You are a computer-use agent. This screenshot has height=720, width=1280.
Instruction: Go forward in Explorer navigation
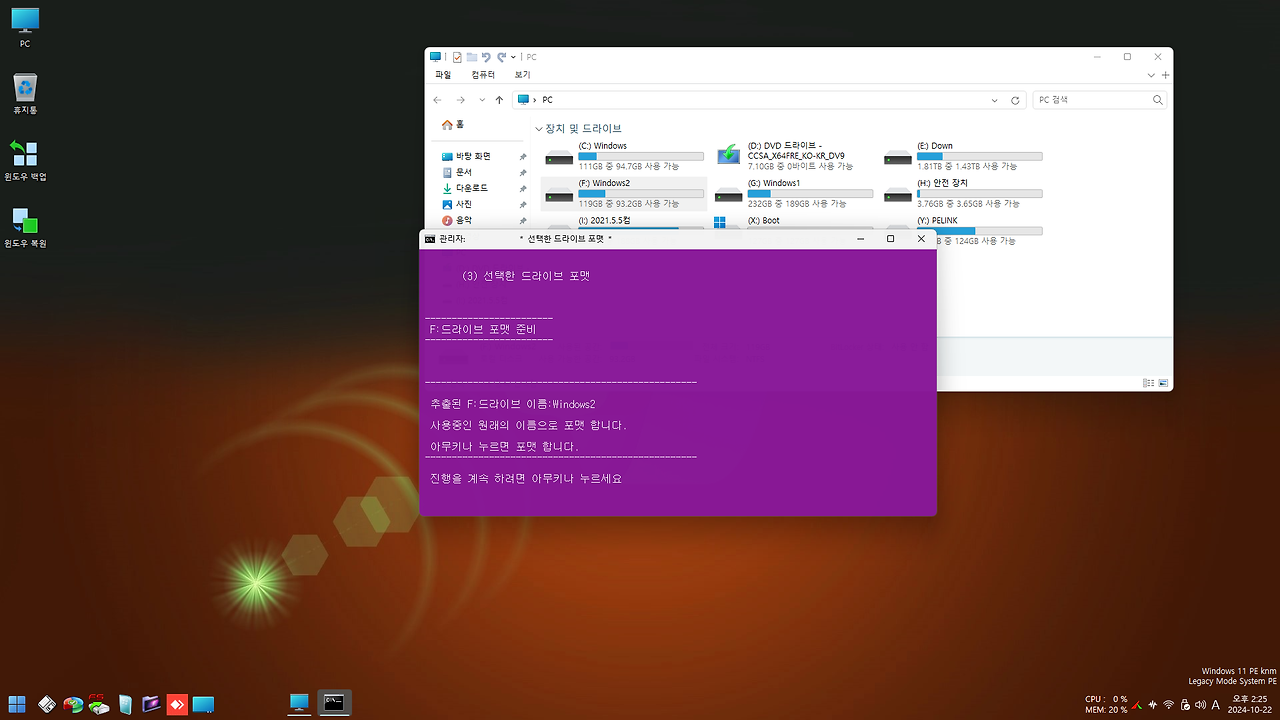(460, 100)
